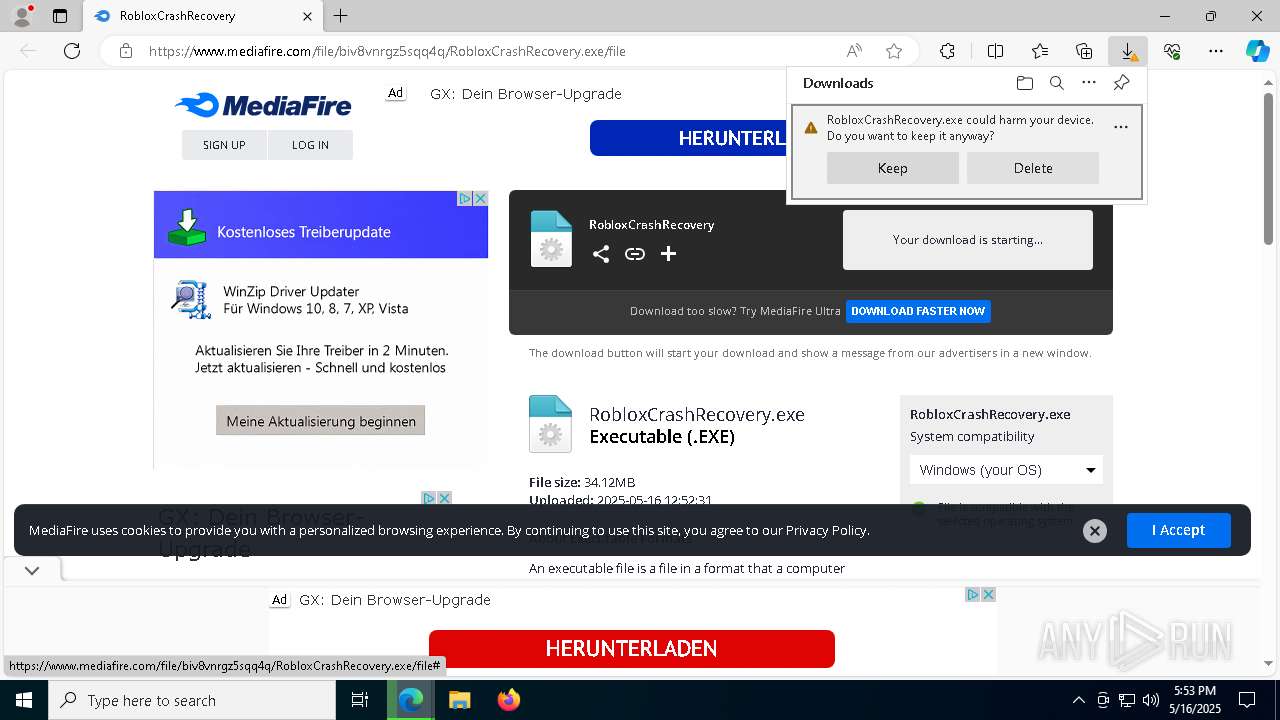Open more actions for RobloxCrashRecovery.exe download
This screenshot has width=1280, height=720.
pos(1121,127)
